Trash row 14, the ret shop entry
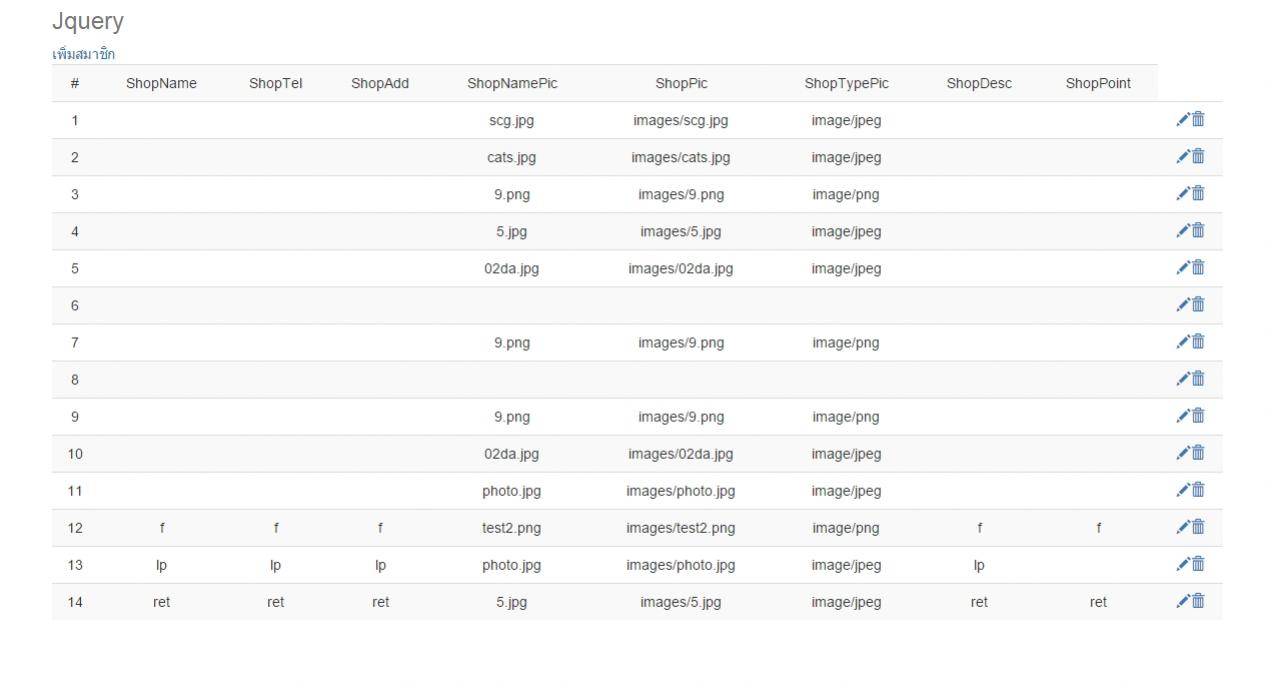 click(1198, 601)
